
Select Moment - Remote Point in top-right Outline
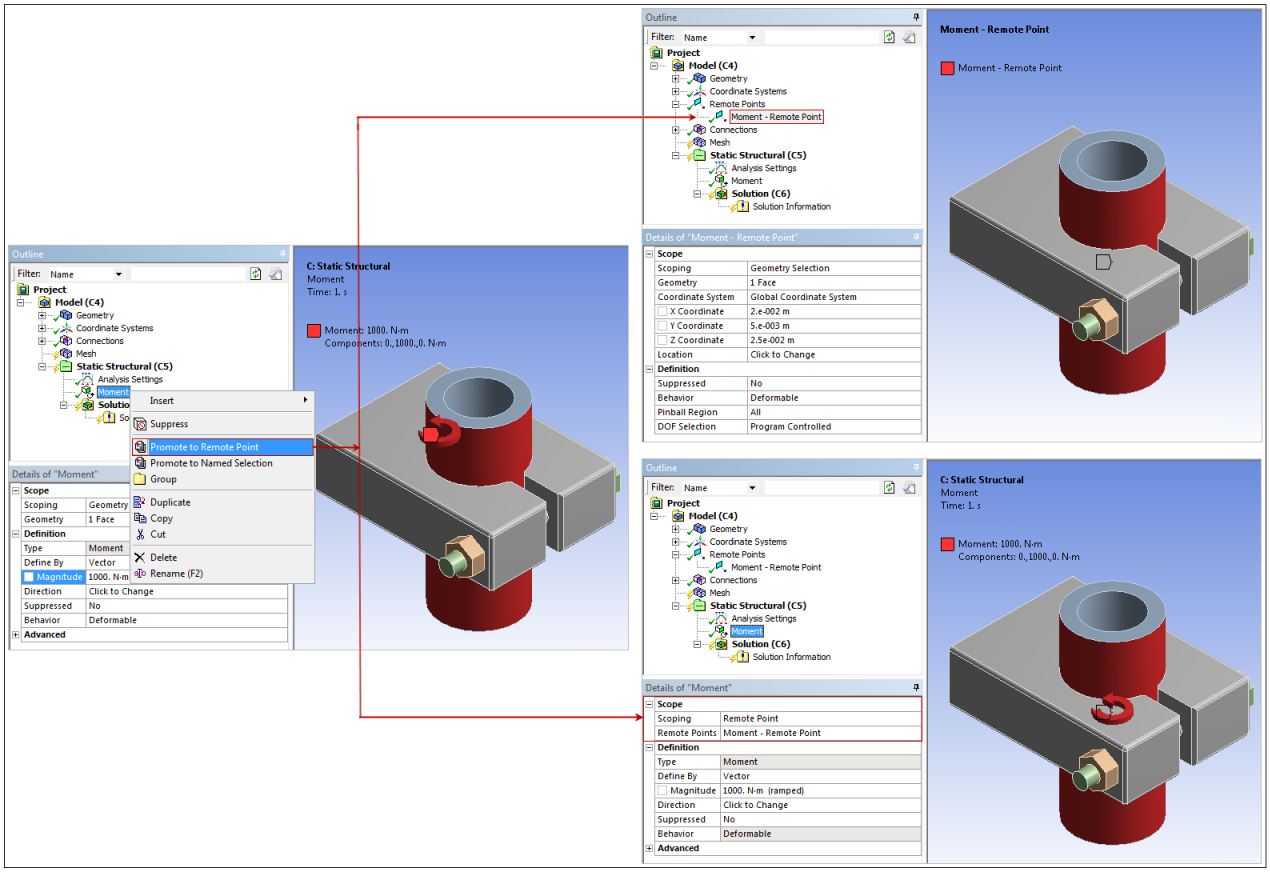click(x=776, y=117)
